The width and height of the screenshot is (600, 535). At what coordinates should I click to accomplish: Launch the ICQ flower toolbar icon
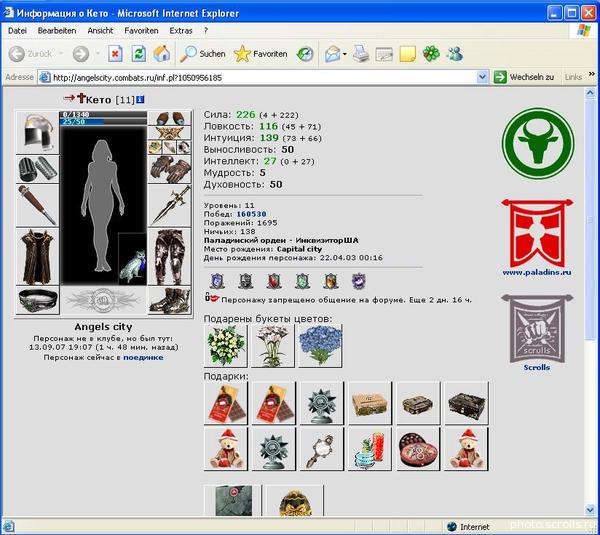[x=431, y=54]
